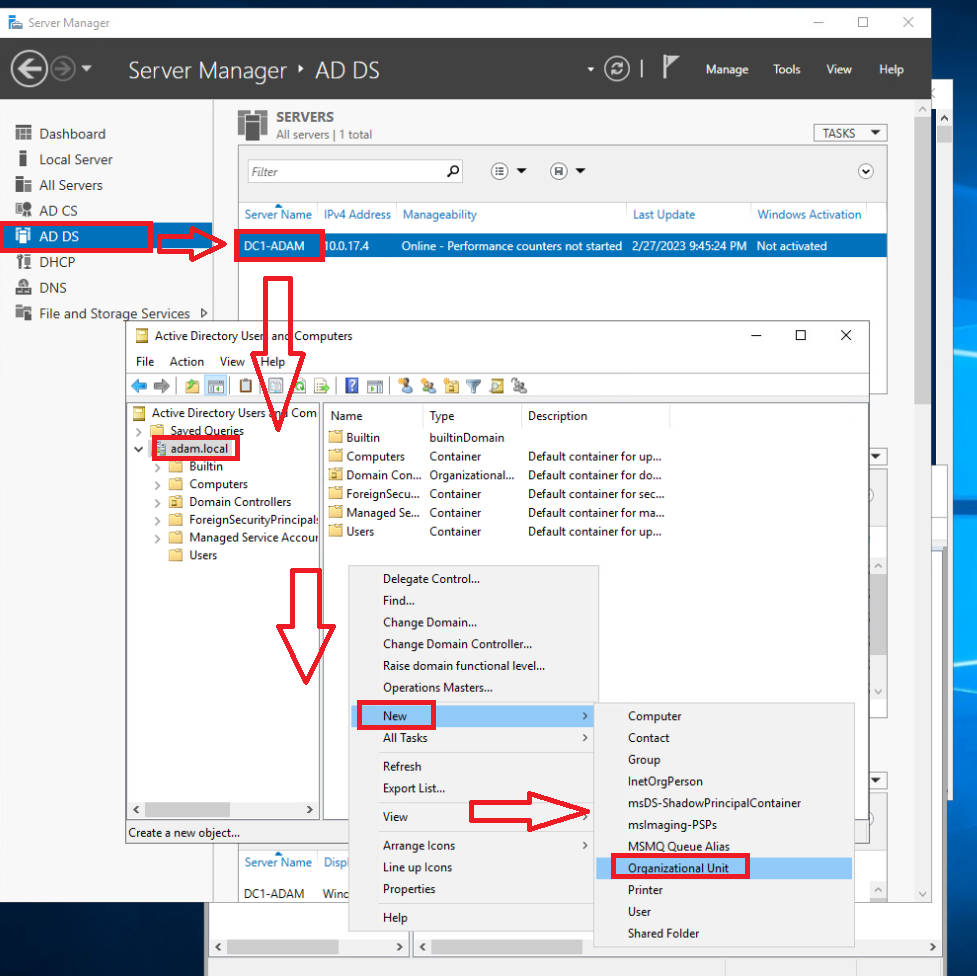Click the blue back arrow in ADUC toolbar
The width and height of the screenshot is (977, 976).
pos(139,386)
